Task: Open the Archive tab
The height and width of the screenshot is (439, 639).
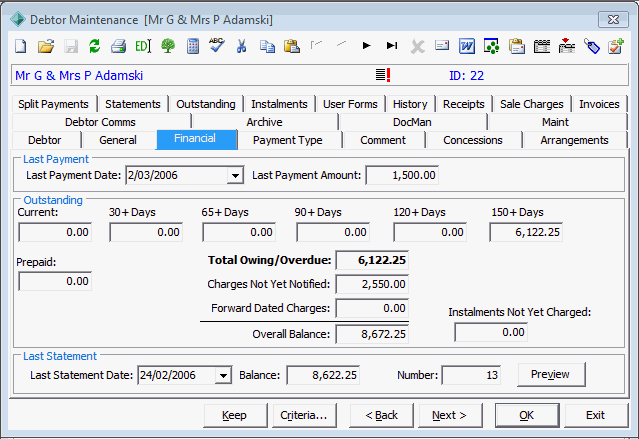Action: click(x=264, y=122)
